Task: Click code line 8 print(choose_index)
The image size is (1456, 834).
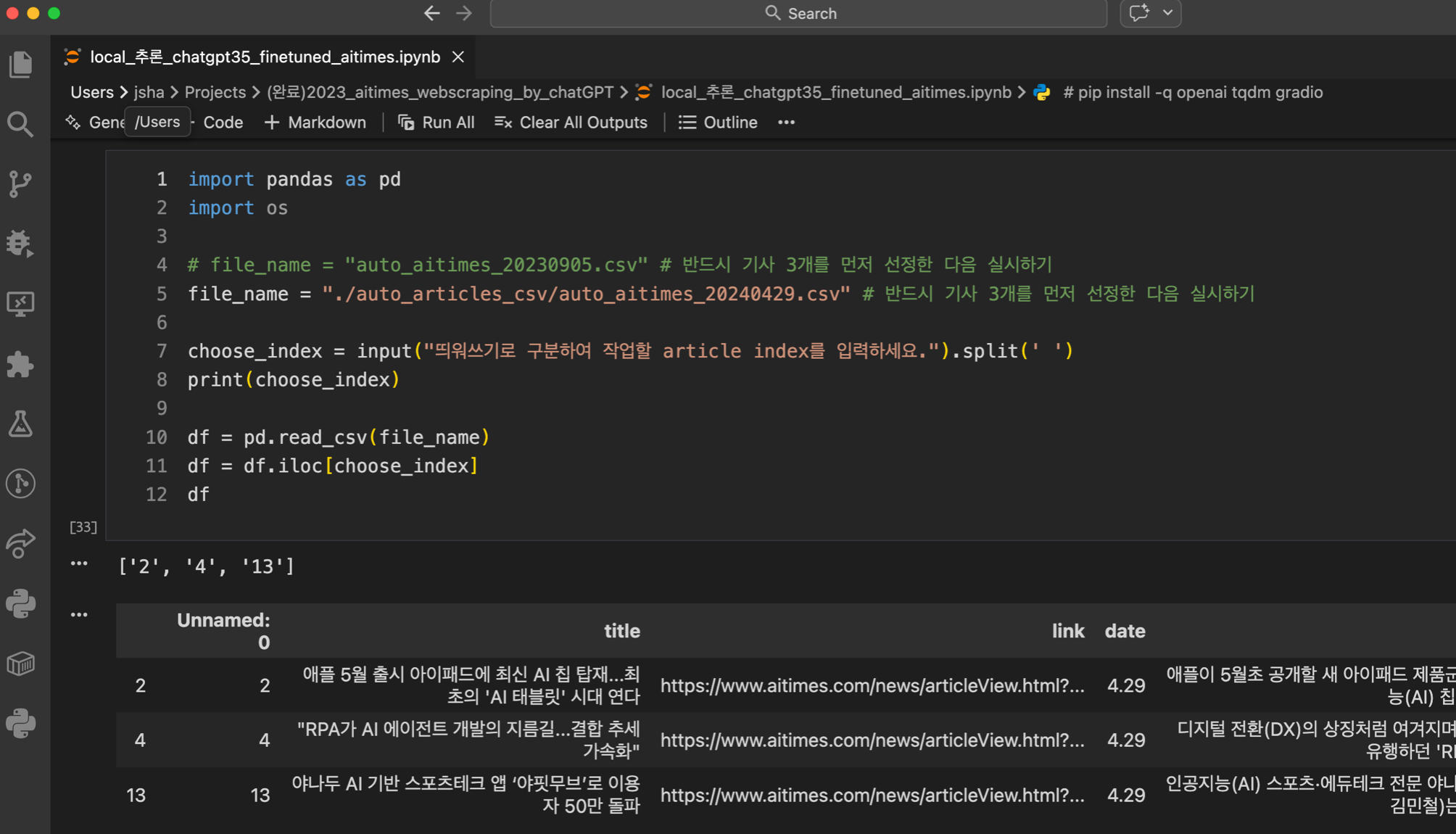Action: point(294,379)
